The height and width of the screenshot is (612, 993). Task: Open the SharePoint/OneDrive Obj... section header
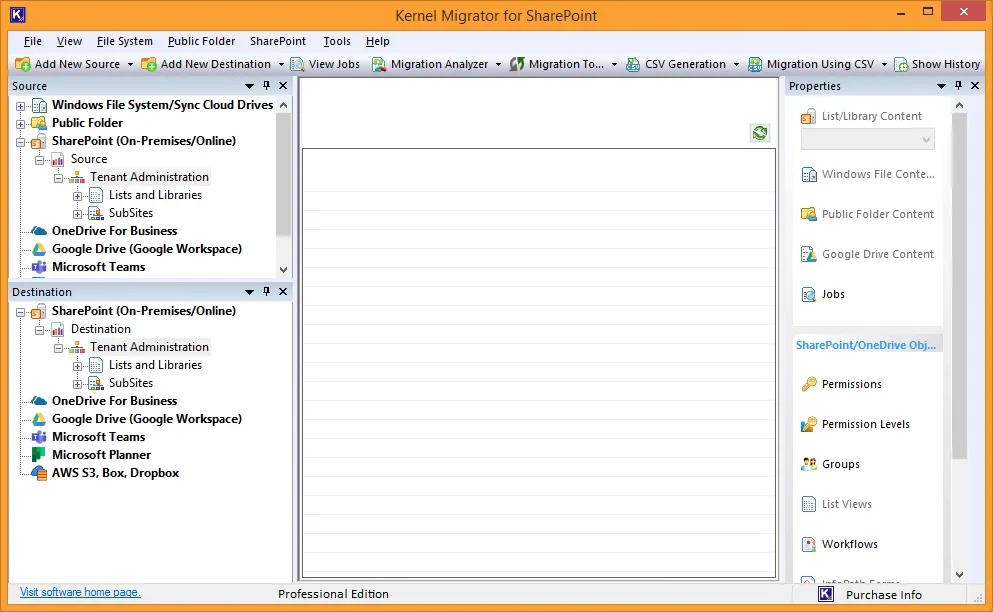pyautogui.click(x=866, y=345)
